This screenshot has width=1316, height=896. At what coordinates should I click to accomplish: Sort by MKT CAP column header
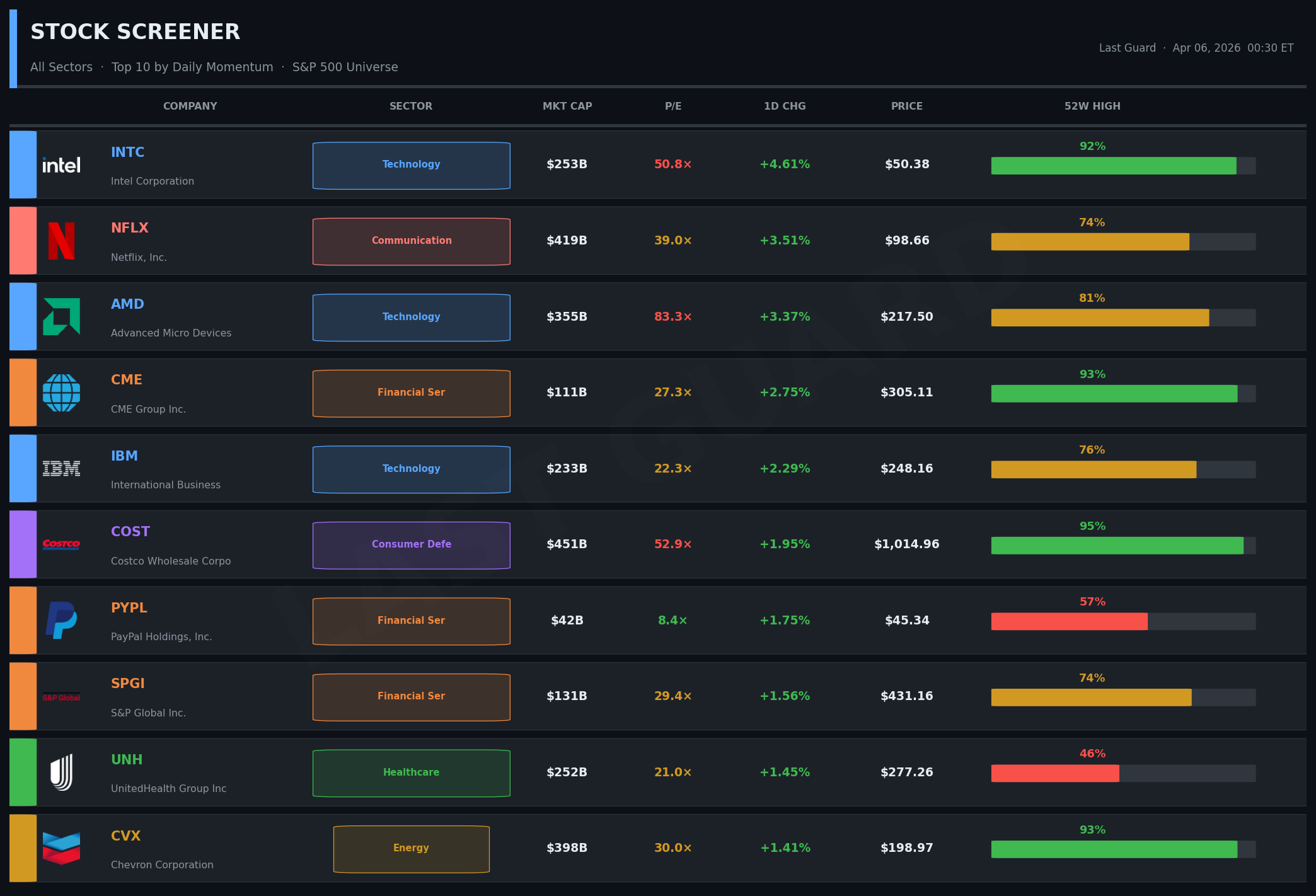pos(567,106)
